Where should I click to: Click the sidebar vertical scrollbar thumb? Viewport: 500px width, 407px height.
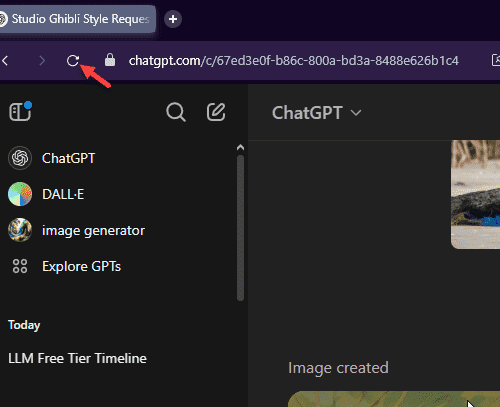240,228
